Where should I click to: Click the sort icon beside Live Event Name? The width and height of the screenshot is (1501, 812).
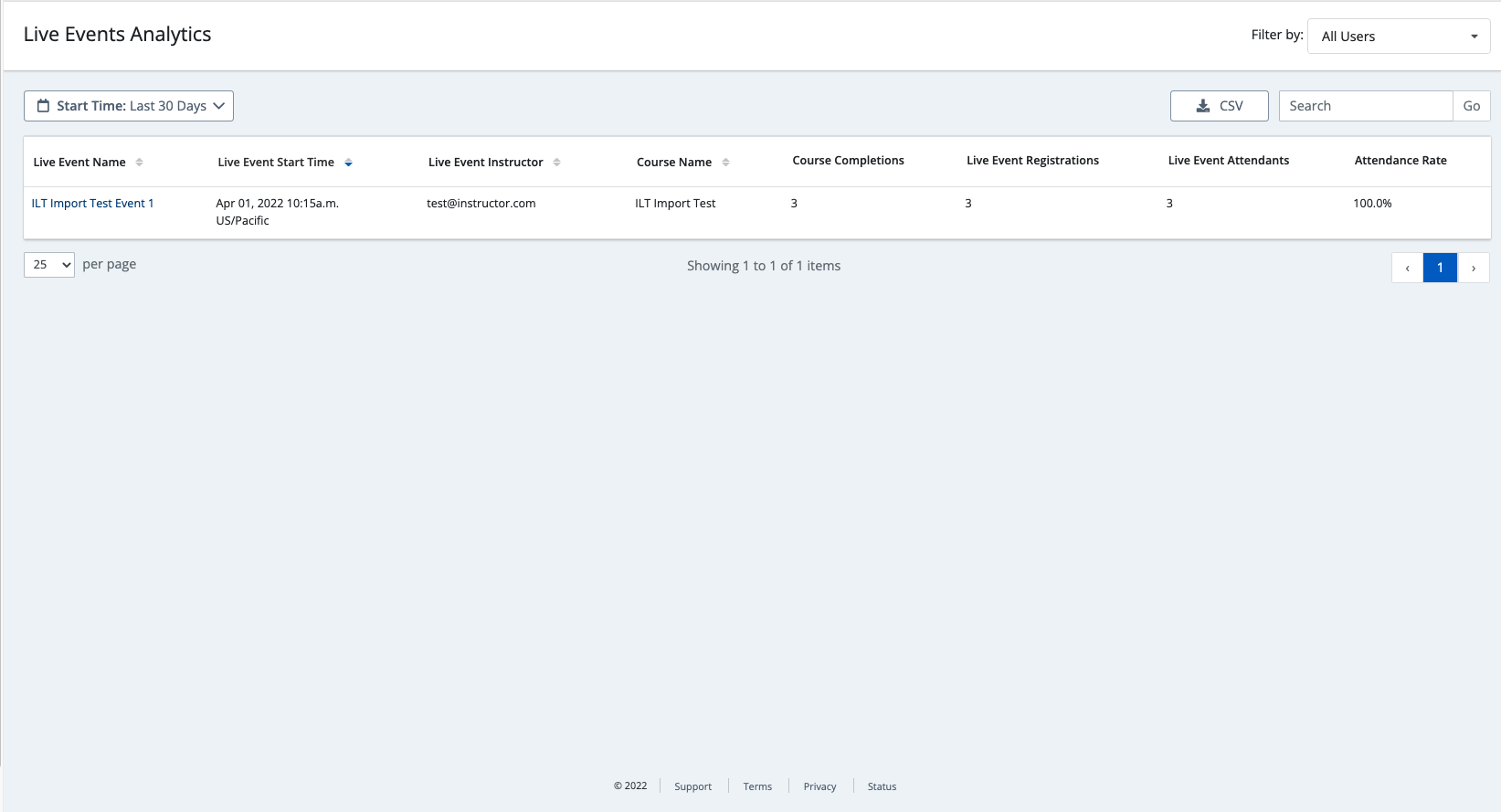click(x=139, y=163)
